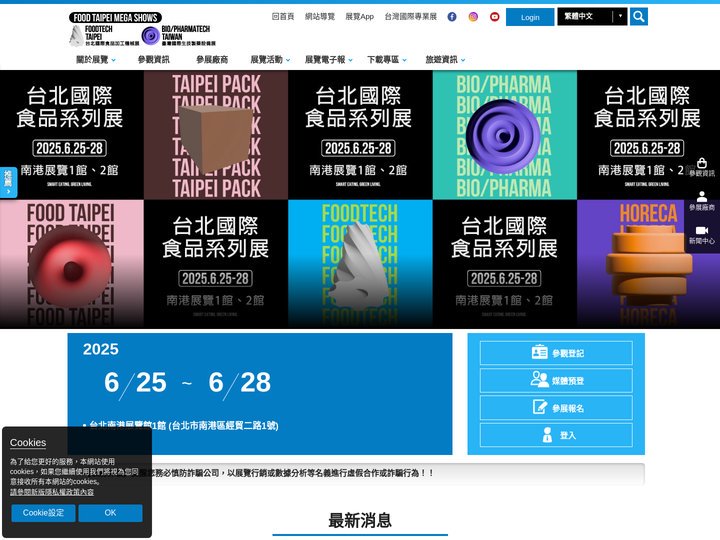Click the HORECA purple banner tile
720x540 pixels.
click(648, 264)
